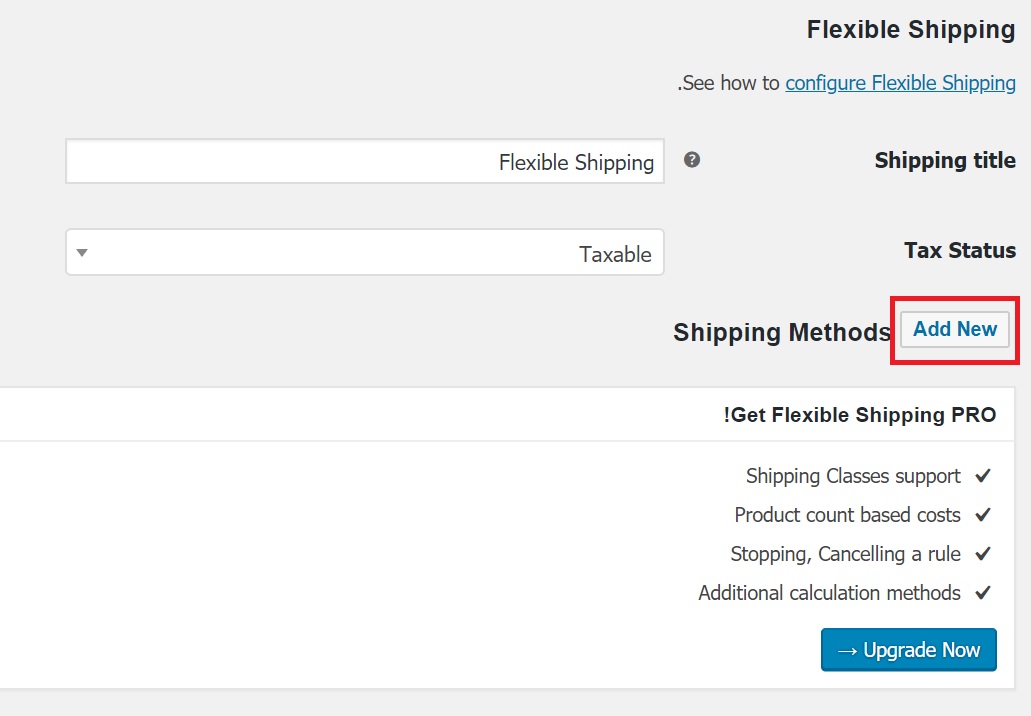Click the Flexible Shipping page heading
The height and width of the screenshot is (716, 1031).
point(911,30)
